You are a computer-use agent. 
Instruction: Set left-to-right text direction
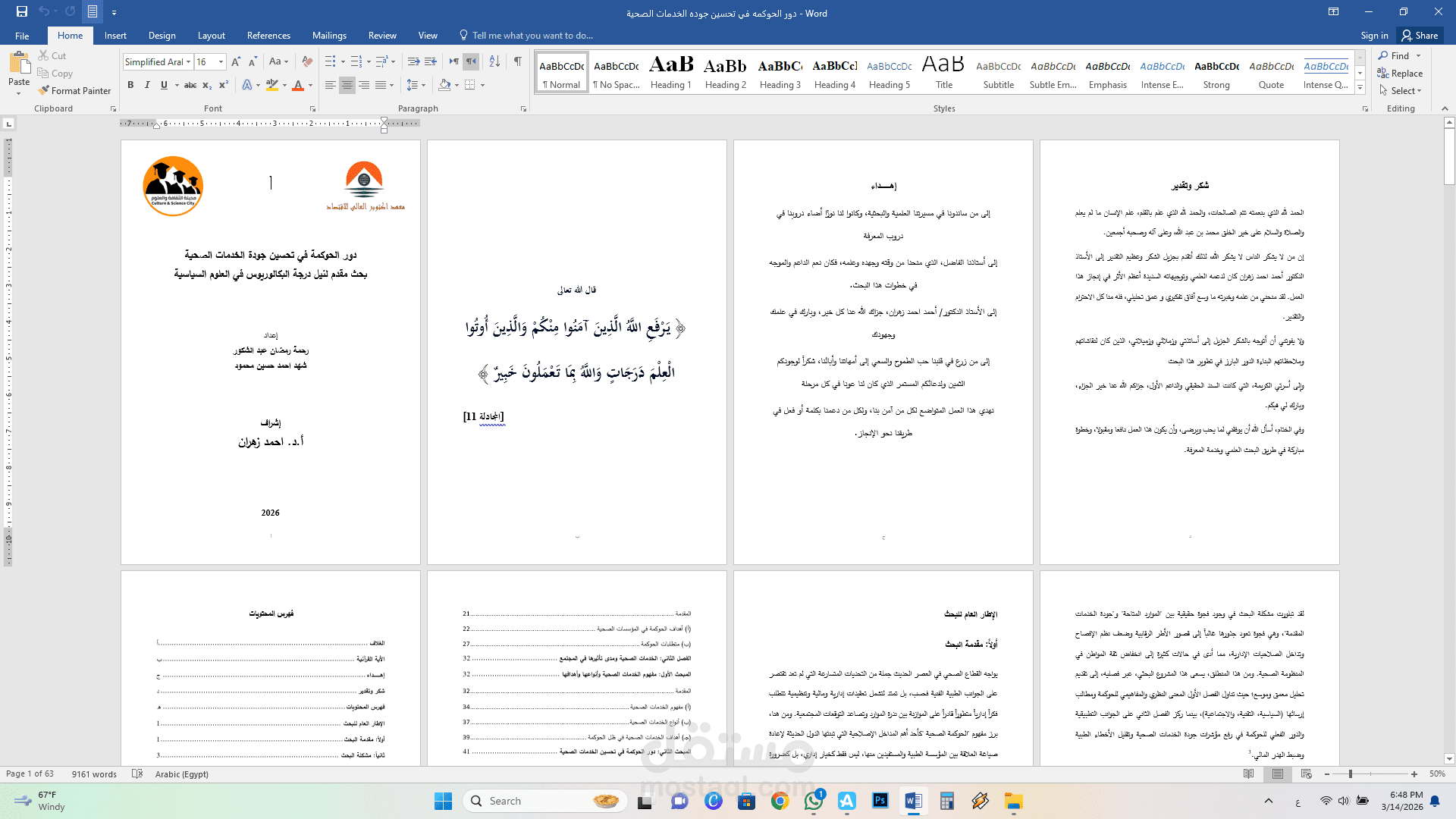point(453,61)
